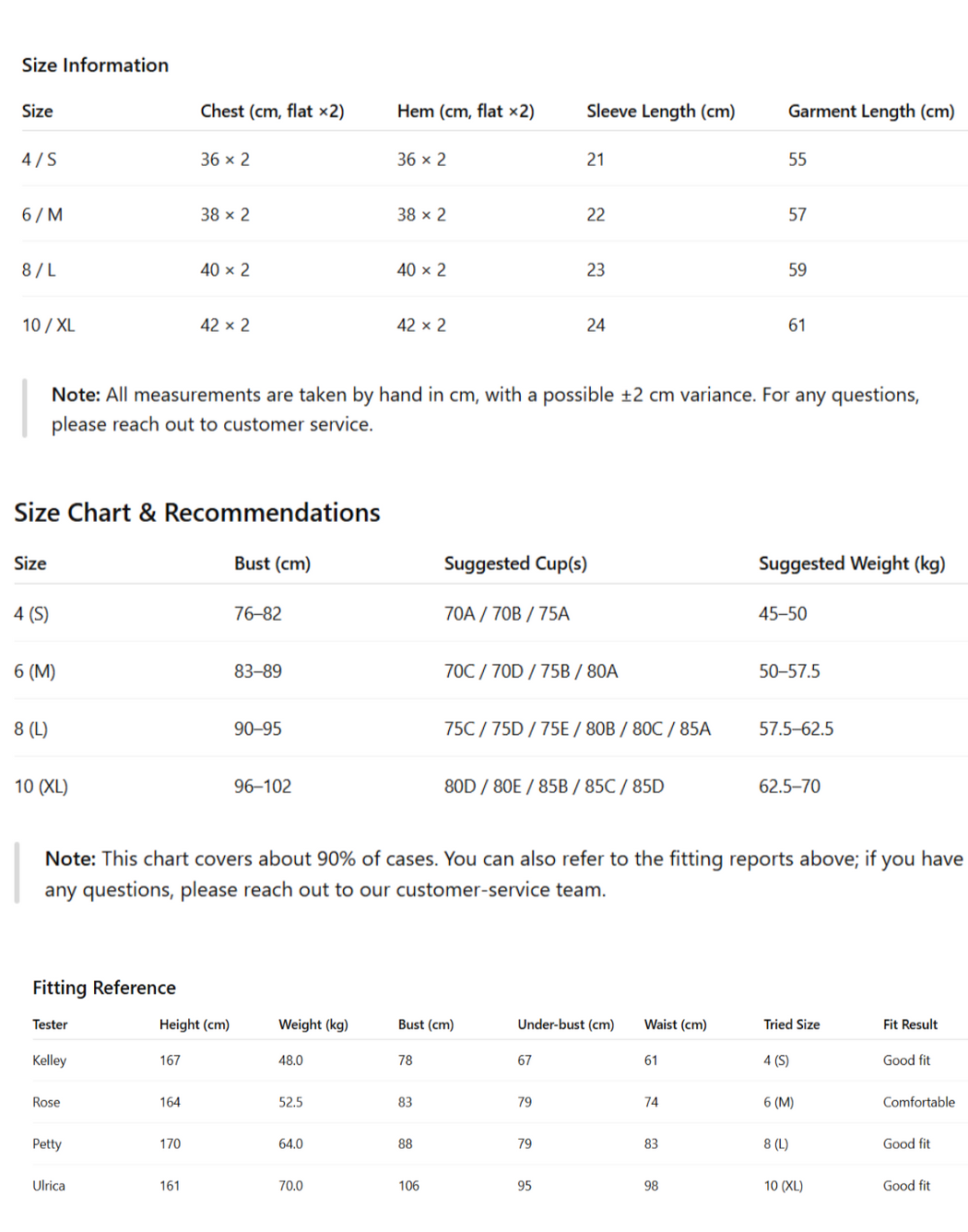The height and width of the screenshot is (1232, 968).
Task: Click the "Fitting Reference" heading
Action: (x=104, y=988)
